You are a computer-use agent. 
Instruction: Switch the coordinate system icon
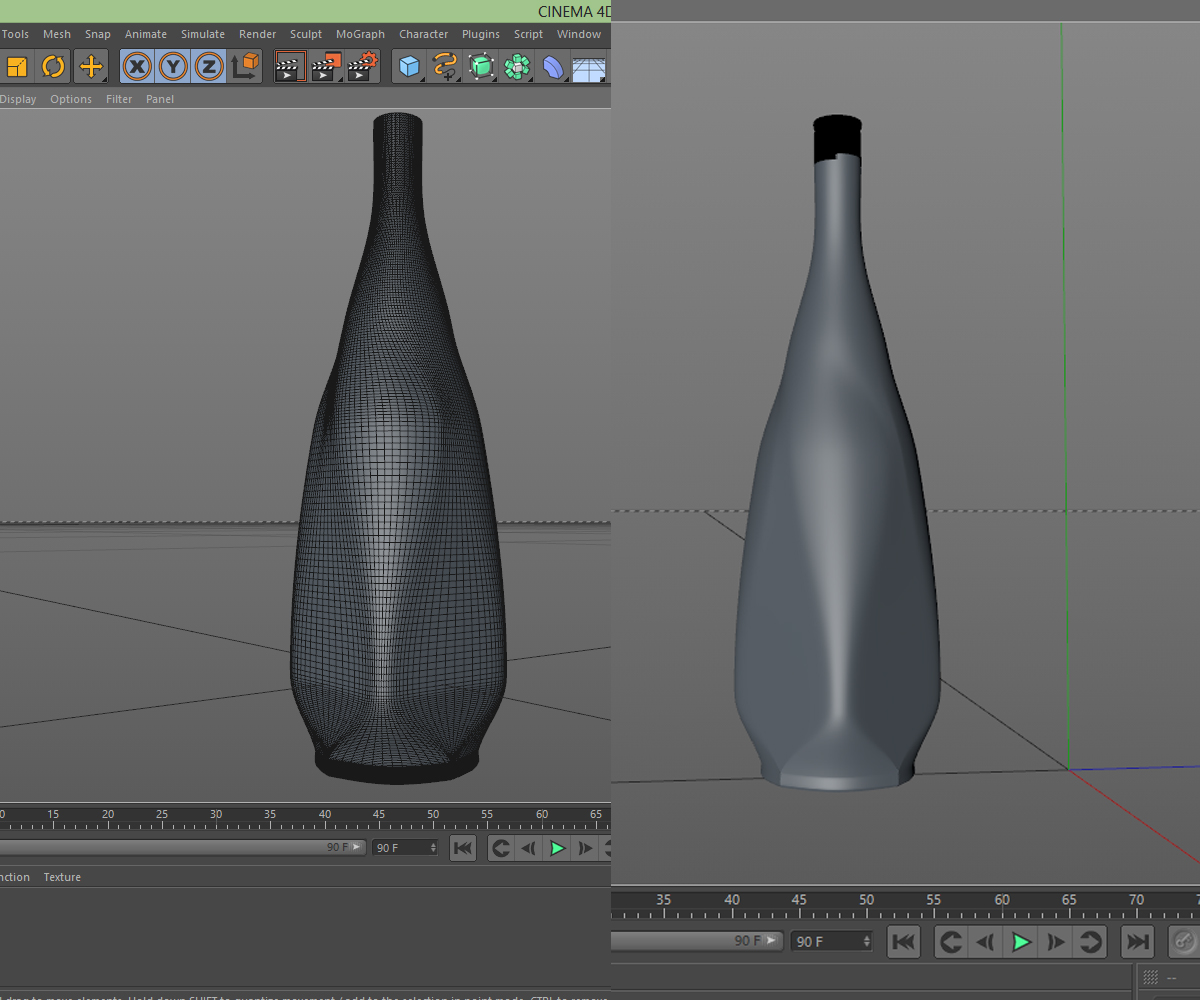245,67
